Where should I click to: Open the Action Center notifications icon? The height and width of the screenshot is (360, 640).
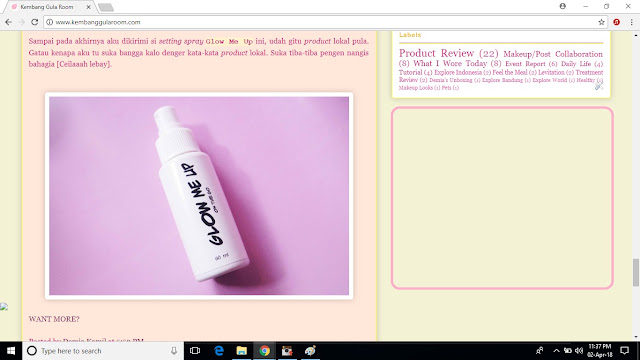coord(624,351)
